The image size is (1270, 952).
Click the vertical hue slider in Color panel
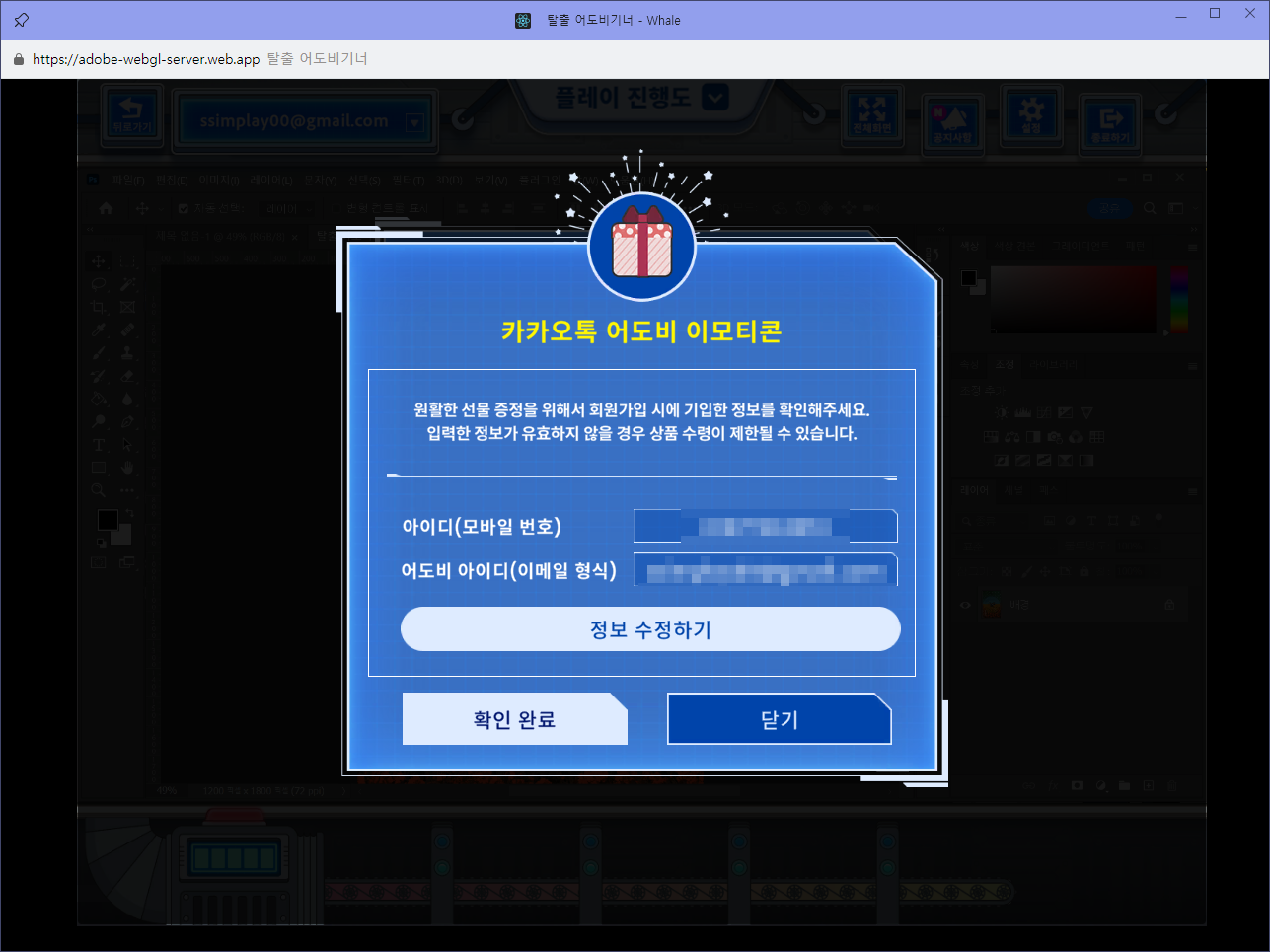1179,299
